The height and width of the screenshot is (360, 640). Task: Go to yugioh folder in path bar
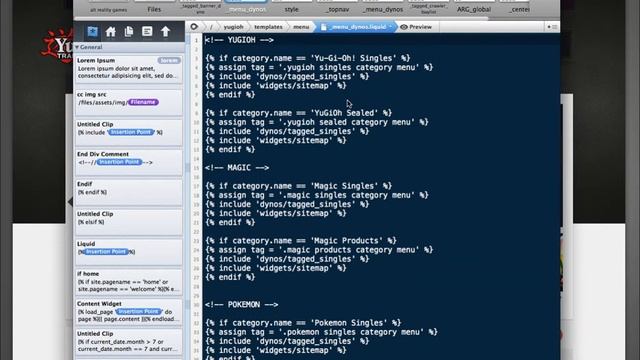click(x=233, y=27)
